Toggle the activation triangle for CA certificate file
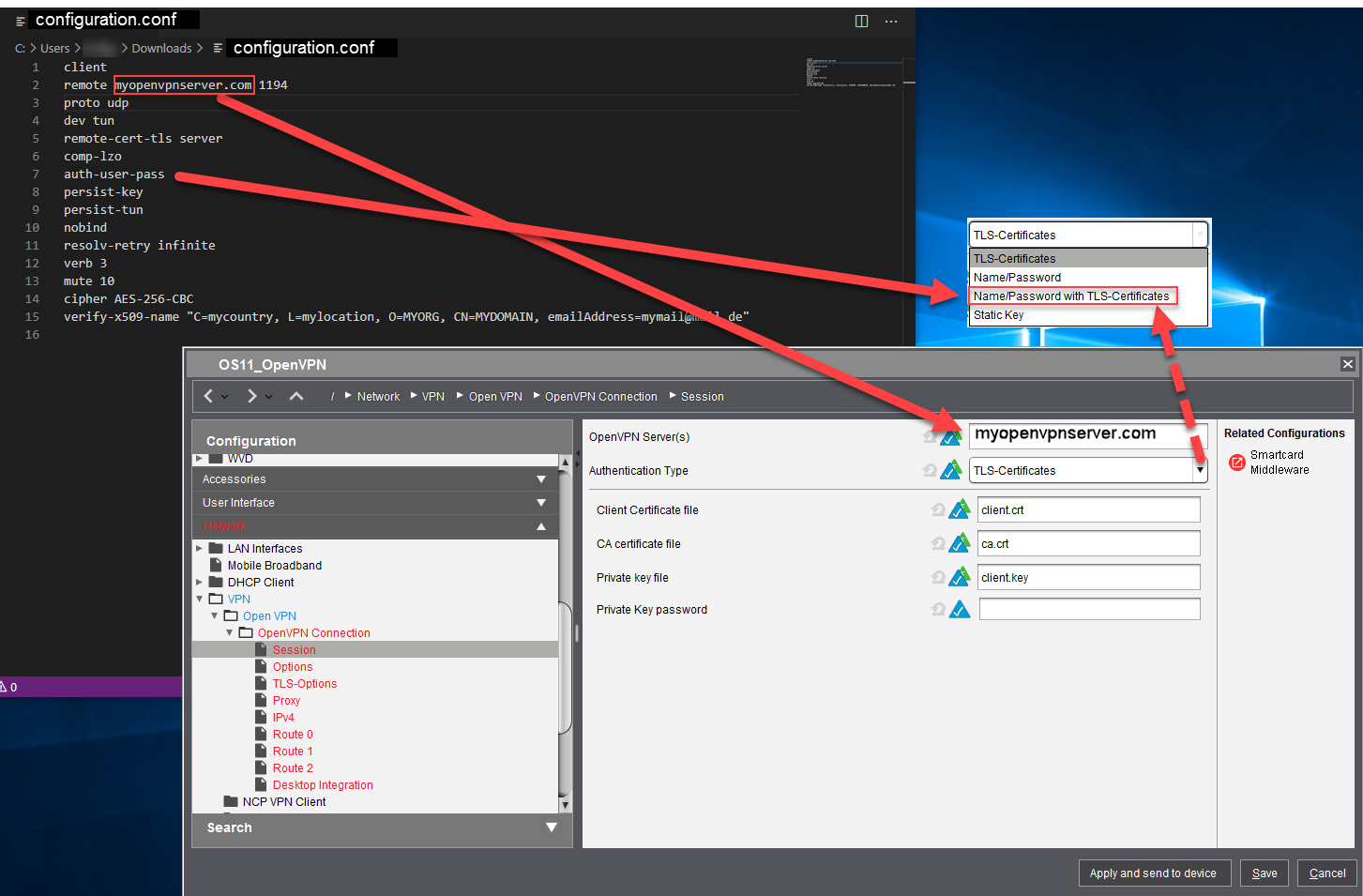This screenshot has width=1363, height=896. [x=960, y=543]
